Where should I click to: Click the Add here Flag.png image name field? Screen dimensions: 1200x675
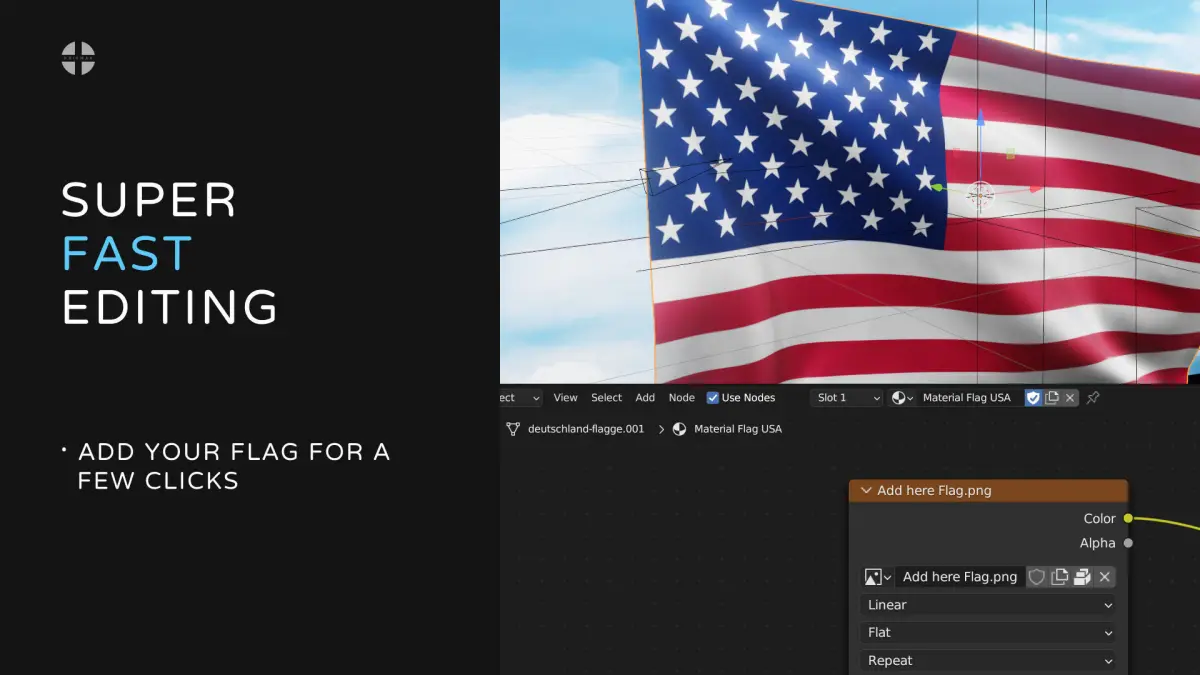pos(960,577)
